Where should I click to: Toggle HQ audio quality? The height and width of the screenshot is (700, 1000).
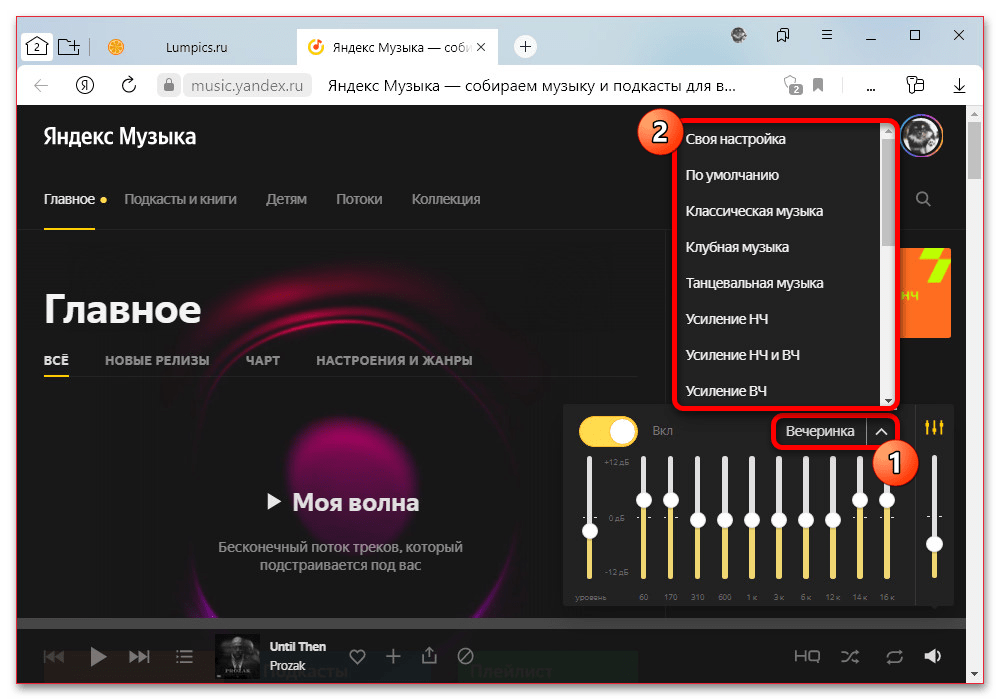point(807,656)
